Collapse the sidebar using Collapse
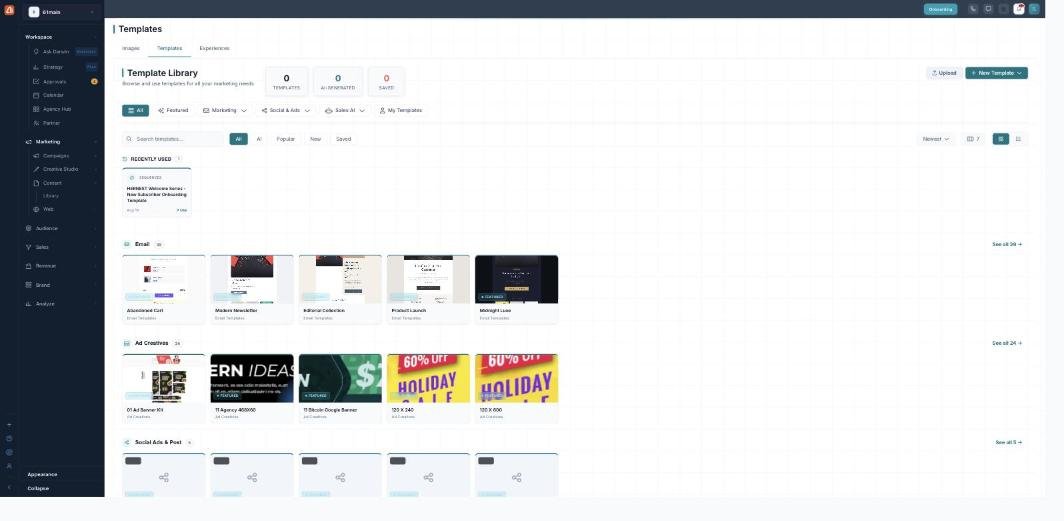The width and height of the screenshot is (1064, 521). pyautogui.click(x=38, y=488)
